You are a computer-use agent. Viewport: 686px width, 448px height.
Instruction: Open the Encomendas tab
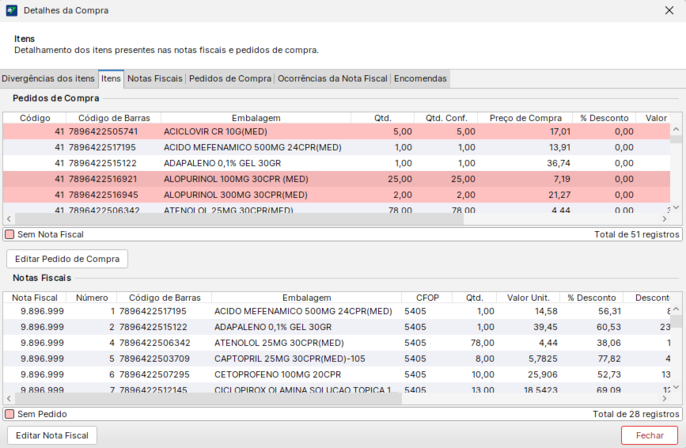pos(420,79)
